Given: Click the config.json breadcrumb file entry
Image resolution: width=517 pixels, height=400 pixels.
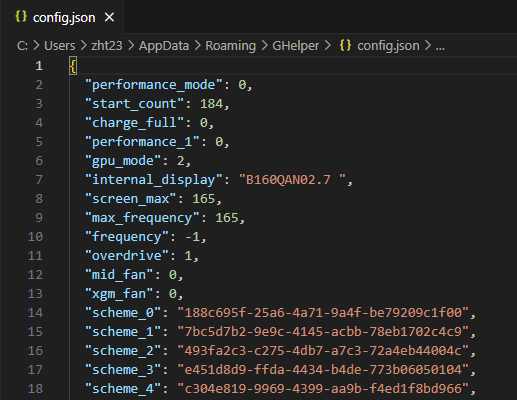Looking at the screenshot, I should click(388, 46).
